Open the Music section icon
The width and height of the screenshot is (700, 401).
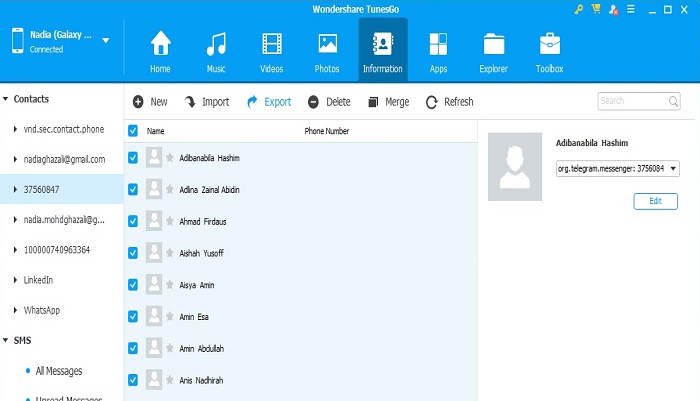(216, 46)
